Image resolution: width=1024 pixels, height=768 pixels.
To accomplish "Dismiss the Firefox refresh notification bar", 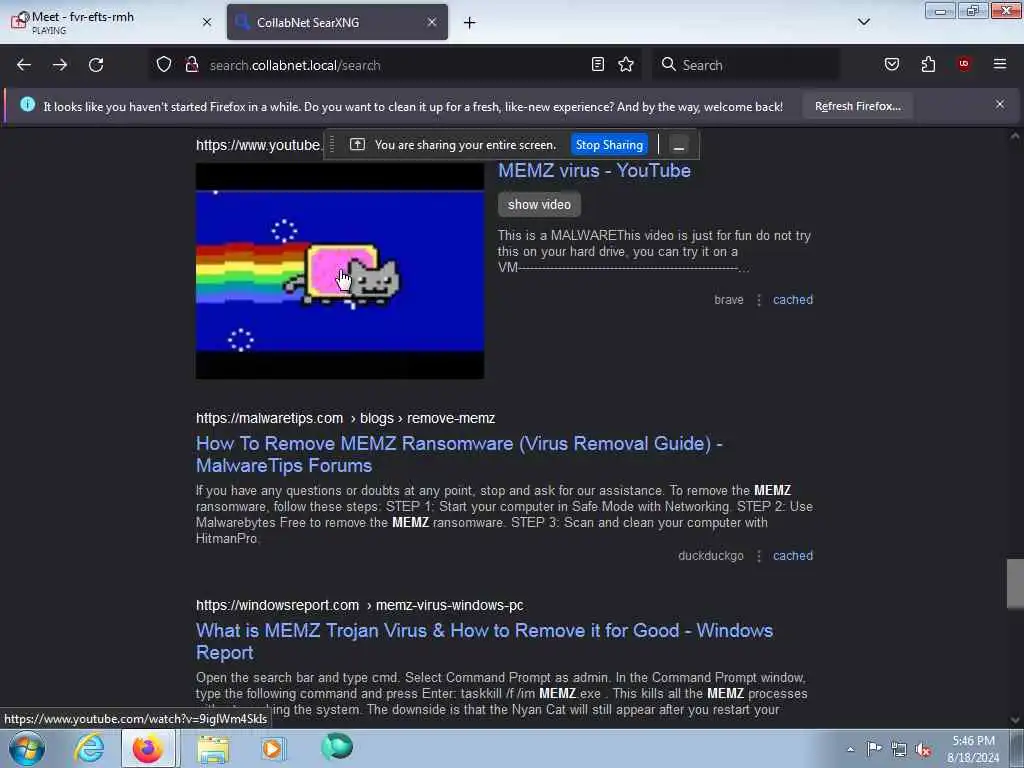I will pos(1000,104).
